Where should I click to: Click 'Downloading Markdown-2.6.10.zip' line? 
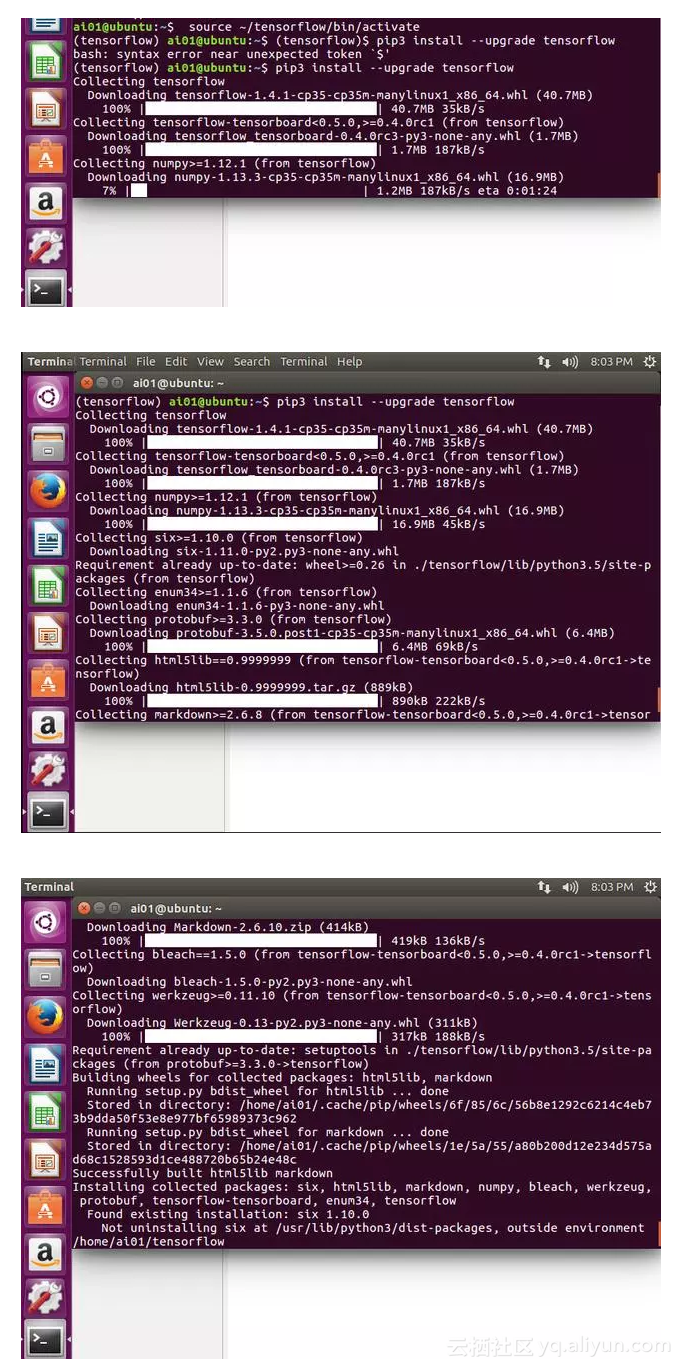(x=228, y=928)
